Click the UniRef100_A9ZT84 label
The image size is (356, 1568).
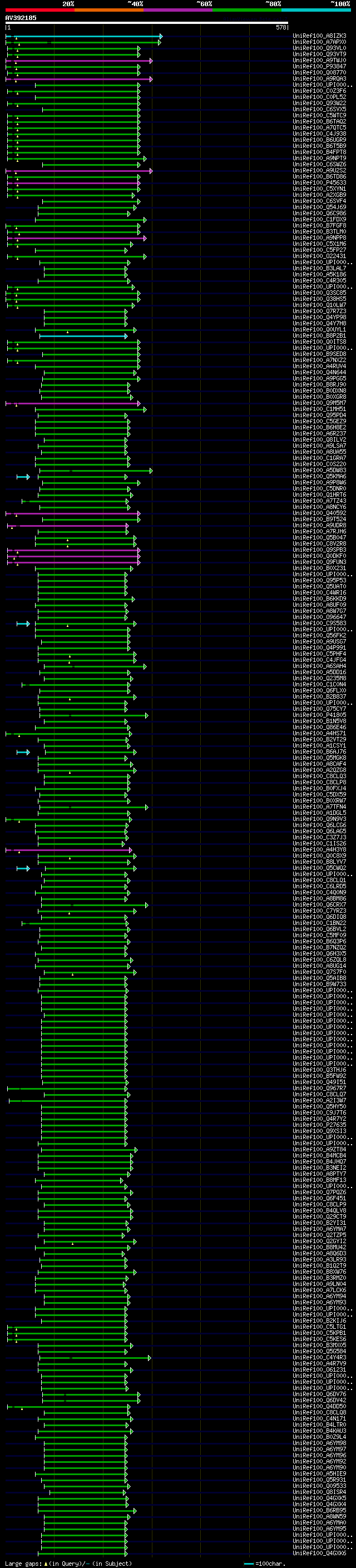pos(319,1150)
